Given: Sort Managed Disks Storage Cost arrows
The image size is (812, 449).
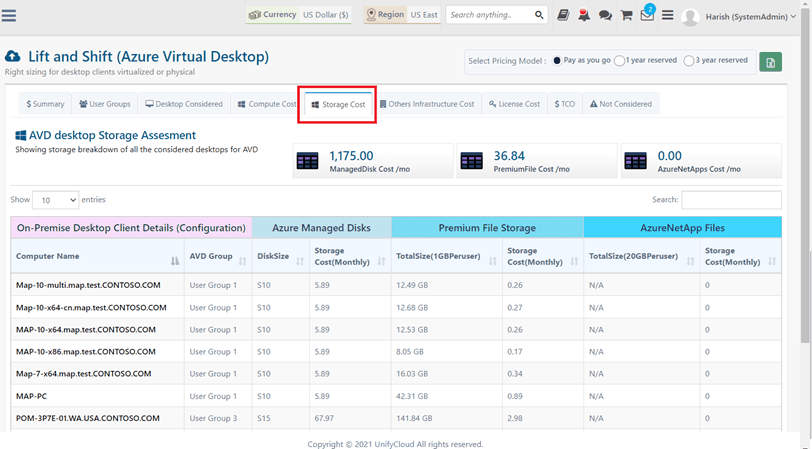Looking at the screenshot, I should click(382, 262).
